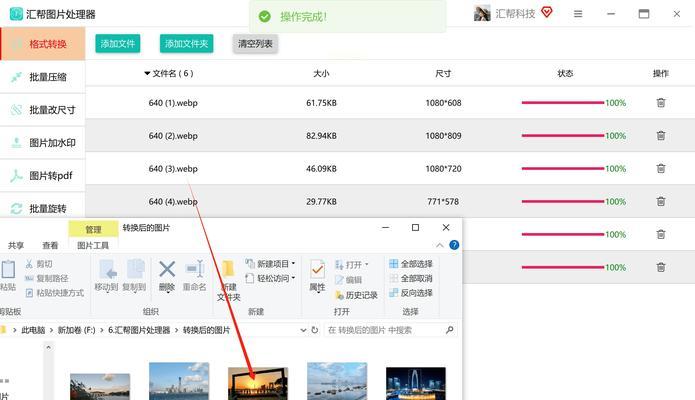The image size is (695, 400).
Task: Click the 添加文件夹 button
Action: pyautogui.click(x=186, y=43)
